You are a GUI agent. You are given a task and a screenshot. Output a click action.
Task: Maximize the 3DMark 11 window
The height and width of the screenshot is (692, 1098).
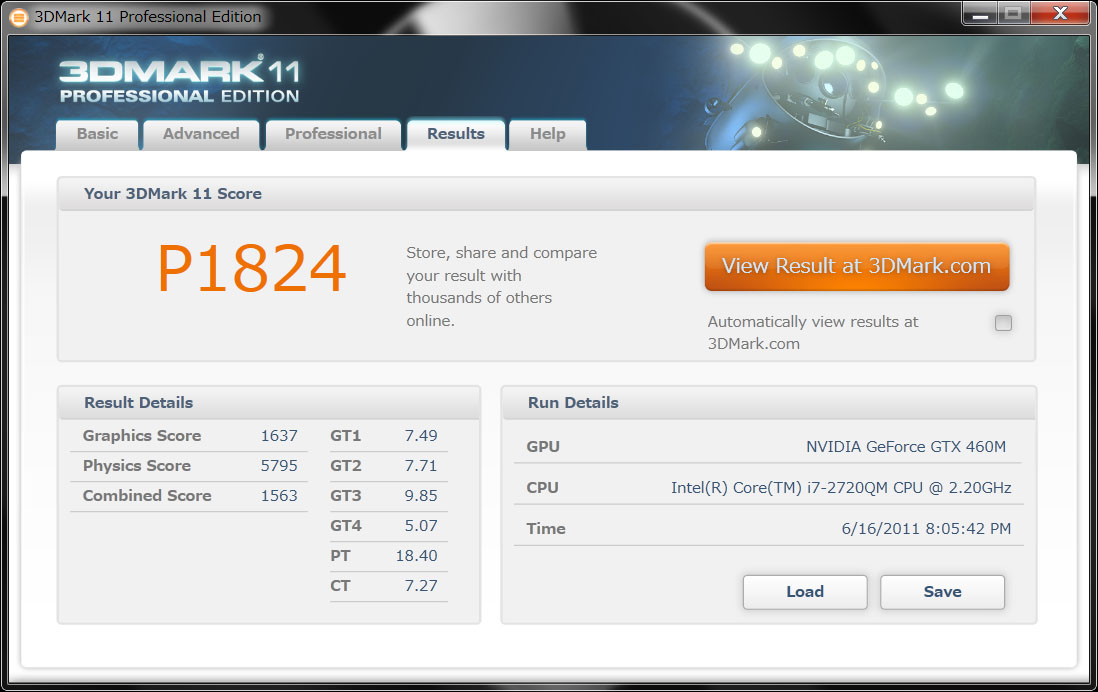1013,14
